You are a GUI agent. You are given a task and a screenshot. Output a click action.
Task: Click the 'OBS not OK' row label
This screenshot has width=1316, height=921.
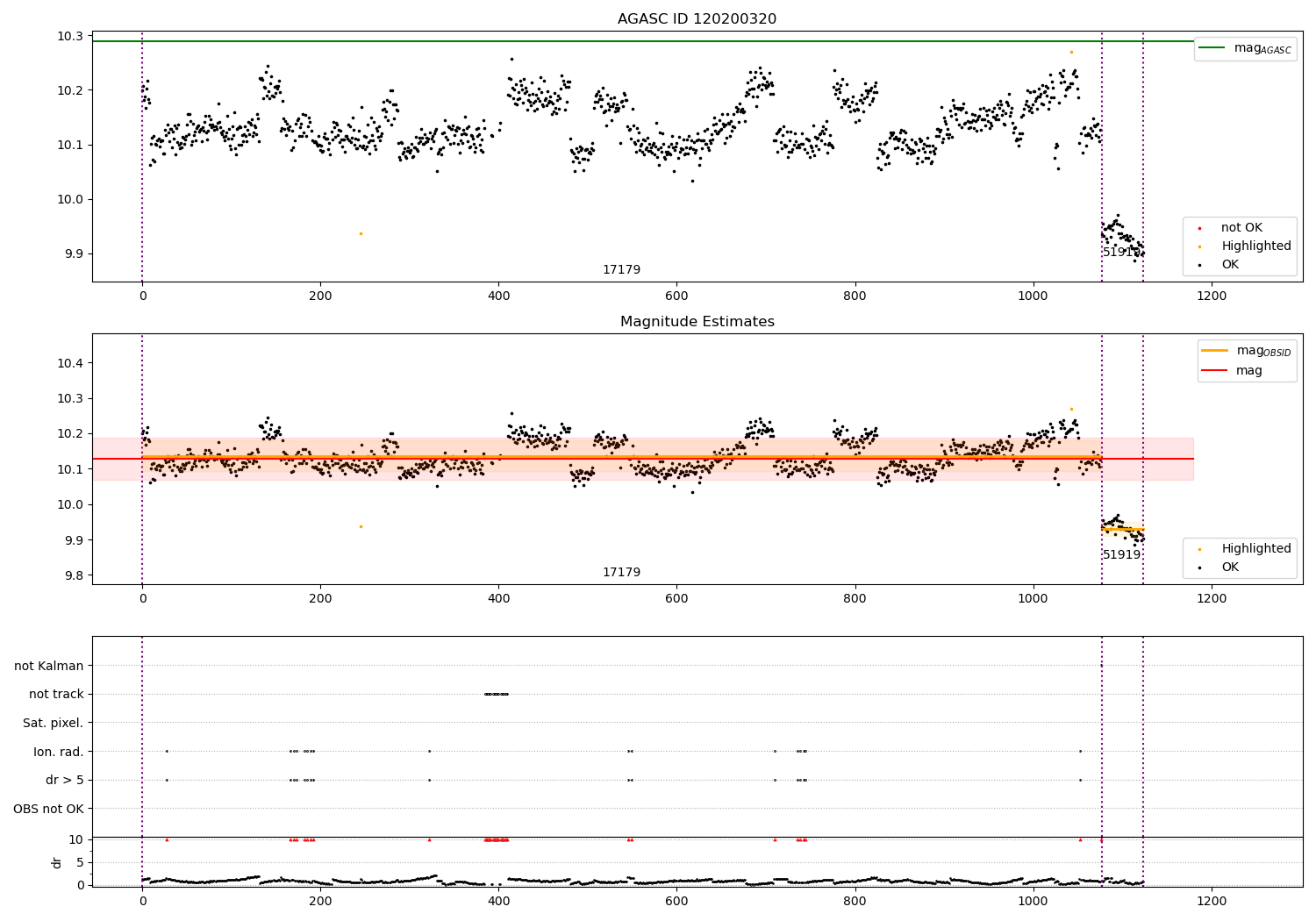pyautogui.click(x=49, y=810)
